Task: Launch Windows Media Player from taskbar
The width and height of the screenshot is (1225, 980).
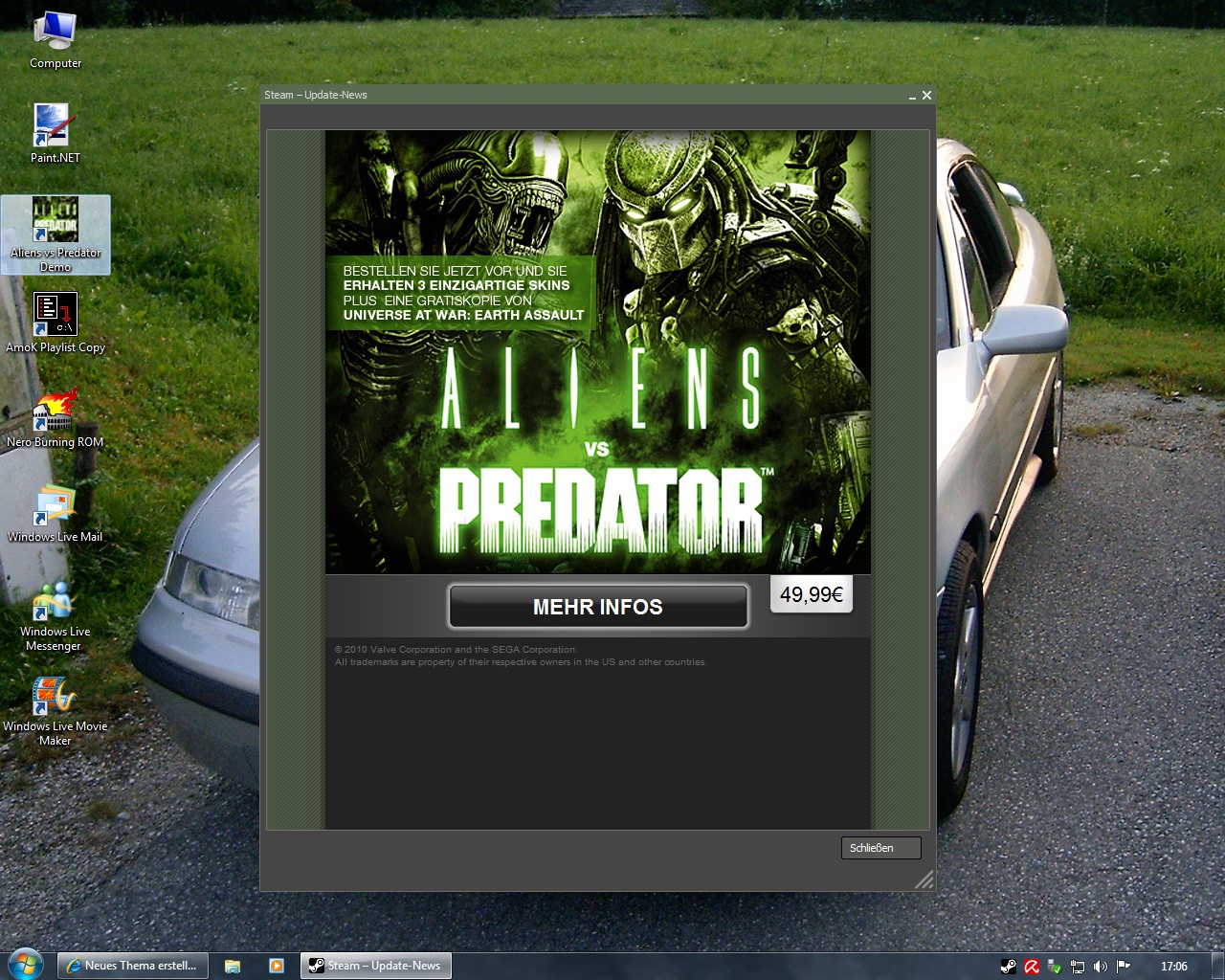Action: (277, 966)
